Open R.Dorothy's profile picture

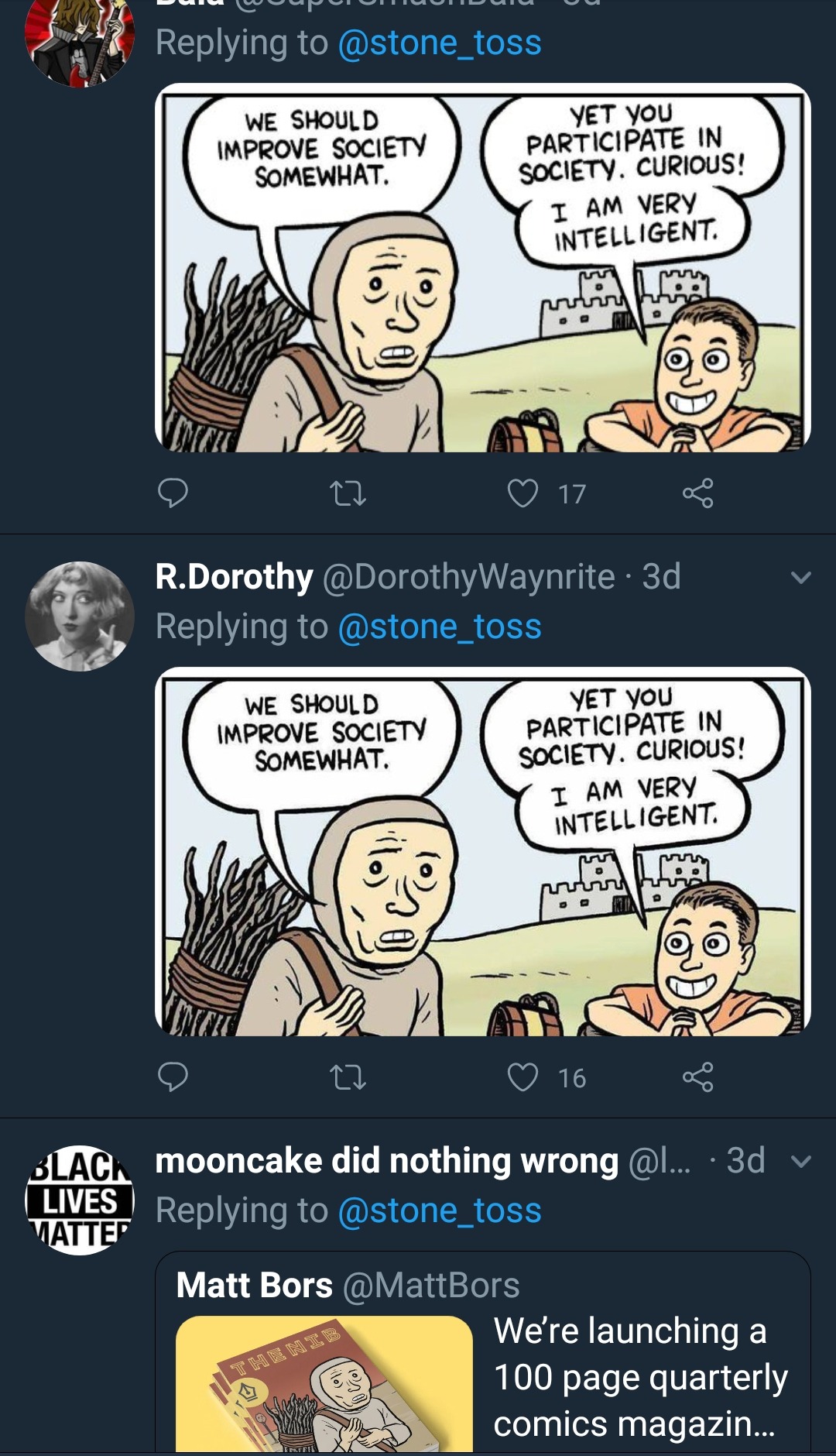tap(80, 616)
